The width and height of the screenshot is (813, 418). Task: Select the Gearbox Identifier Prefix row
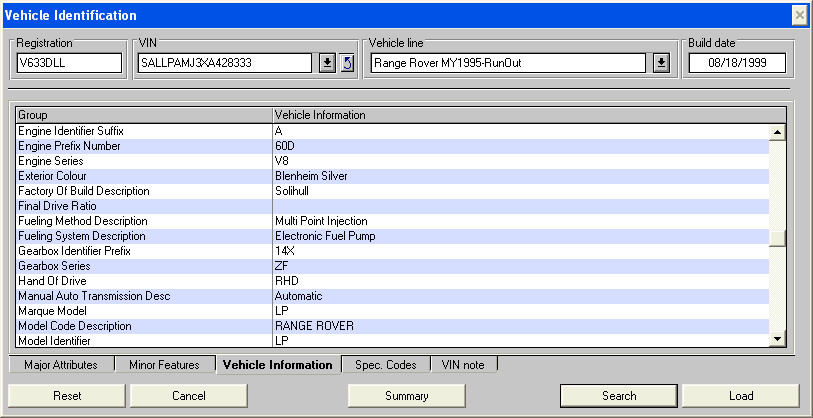(393, 252)
